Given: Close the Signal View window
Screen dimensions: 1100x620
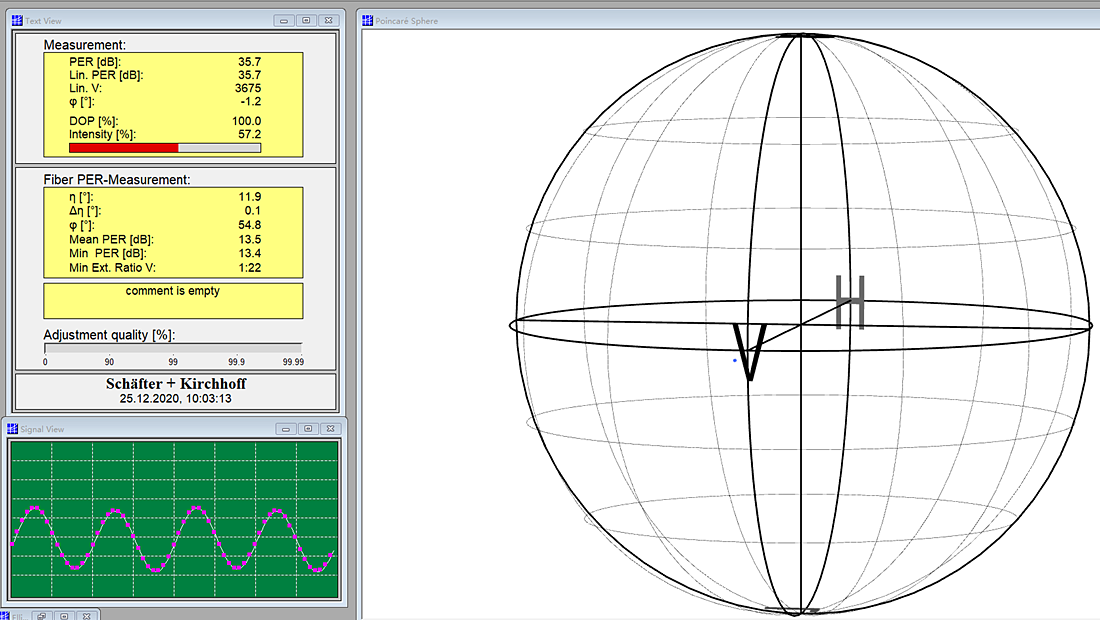Looking at the screenshot, I should tap(328, 429).
